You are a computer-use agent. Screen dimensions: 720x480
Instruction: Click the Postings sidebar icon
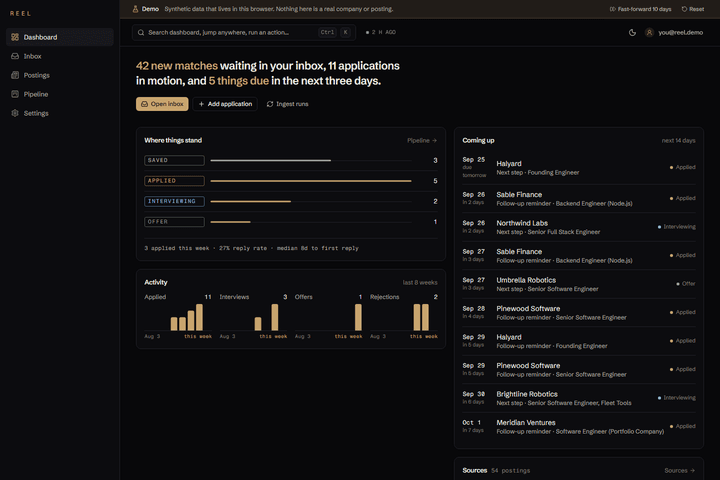click(15, 75)
